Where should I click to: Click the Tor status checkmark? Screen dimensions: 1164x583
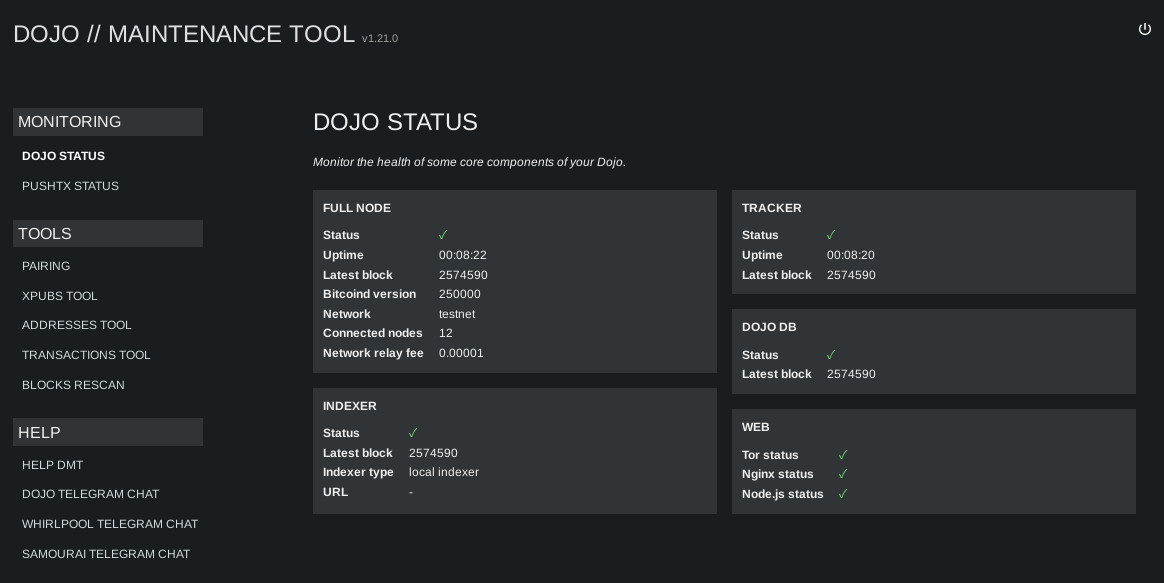pyautogui.click(x=843, y=455)
